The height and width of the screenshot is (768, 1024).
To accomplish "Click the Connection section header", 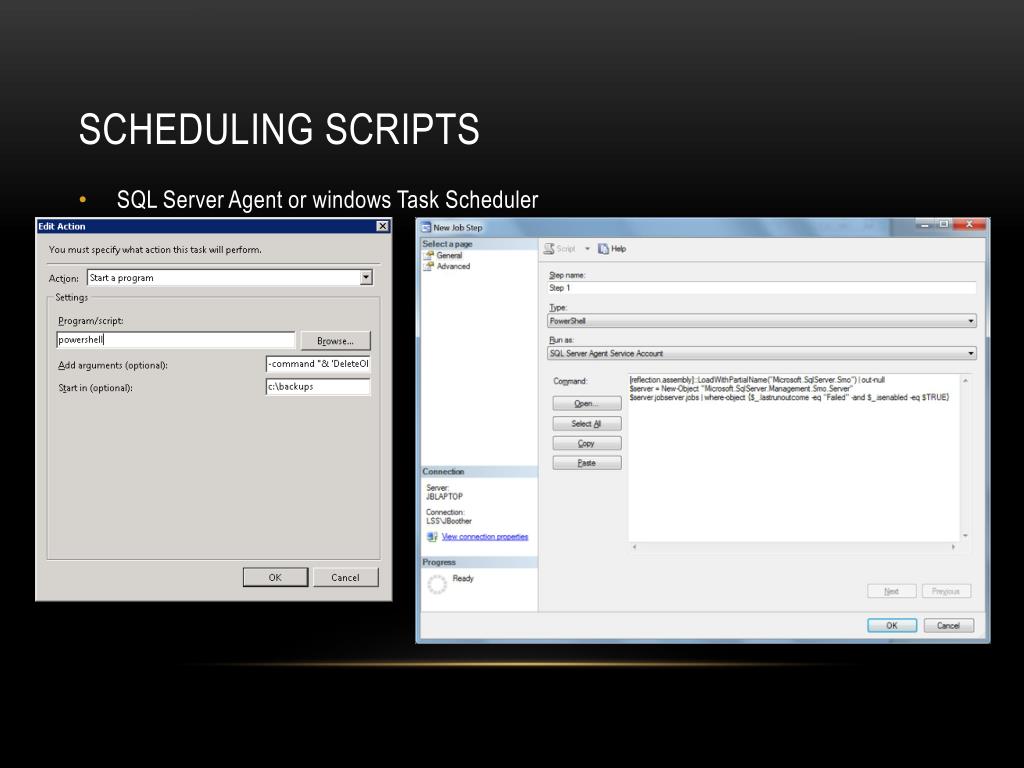I will click(x=479, y=472).
